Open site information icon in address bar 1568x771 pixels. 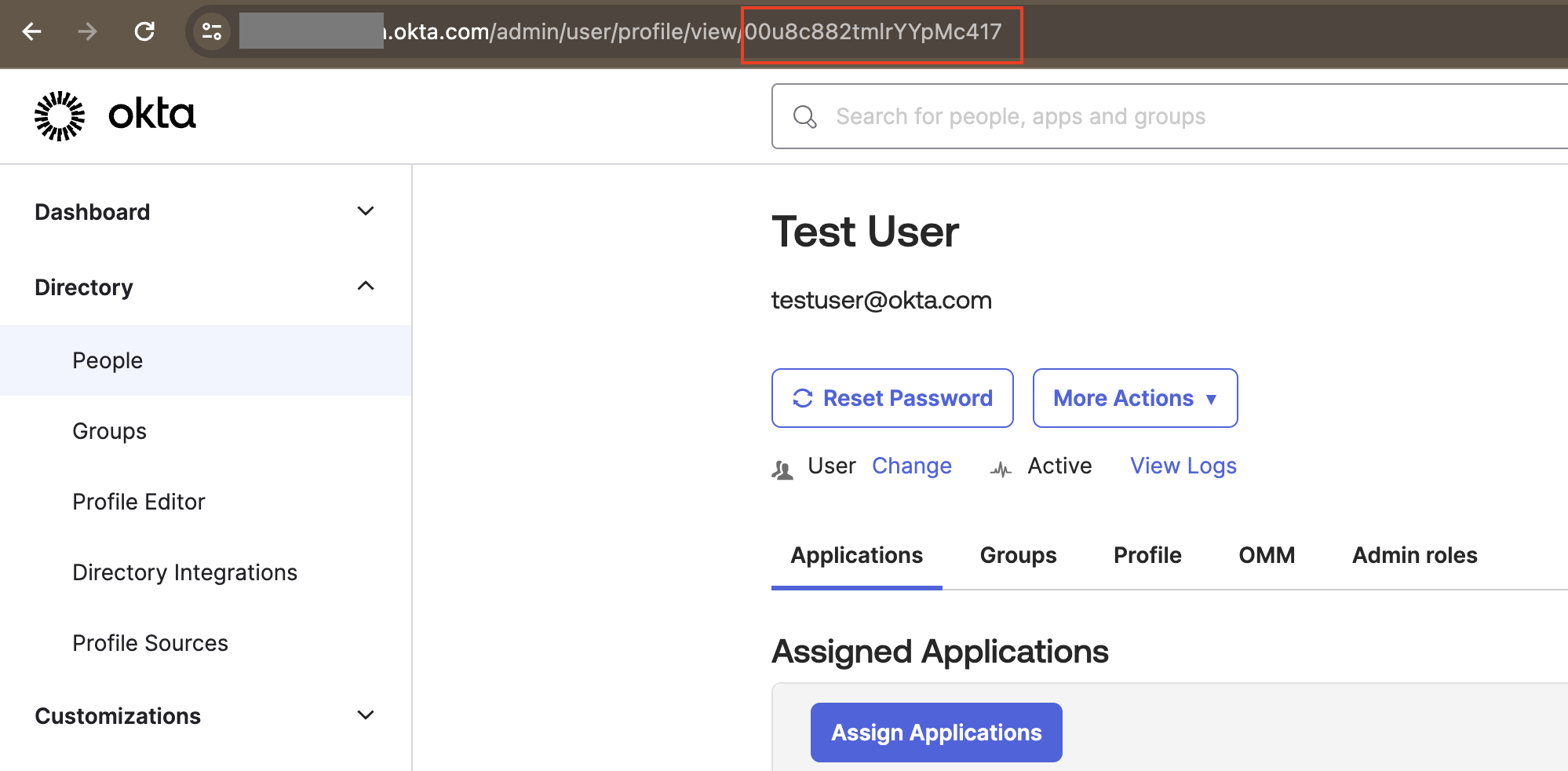click(x=212, y=31)
